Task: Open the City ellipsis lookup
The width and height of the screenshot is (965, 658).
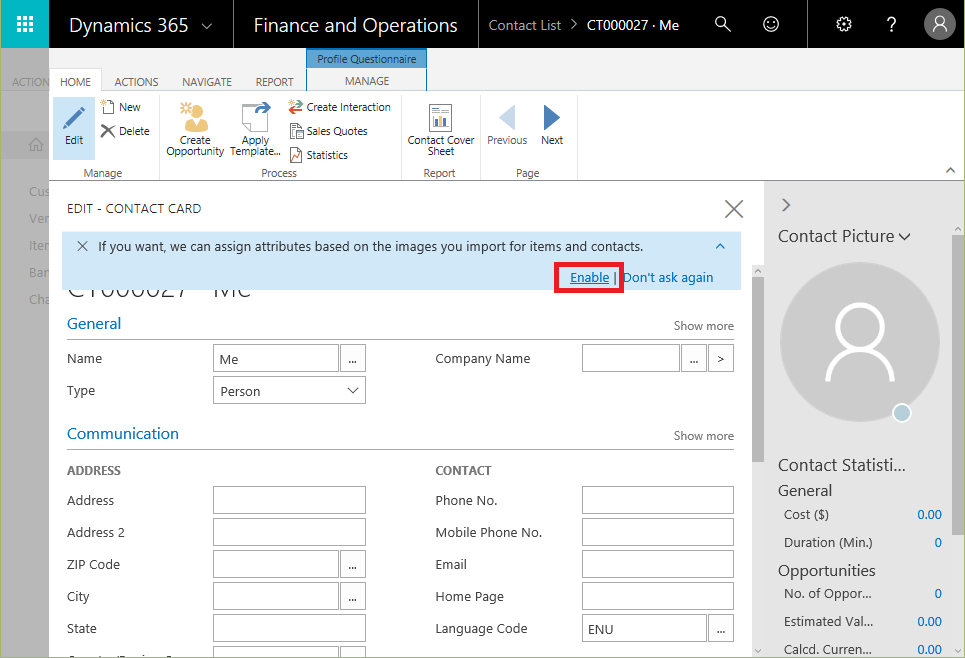Action: click(353, 596)
